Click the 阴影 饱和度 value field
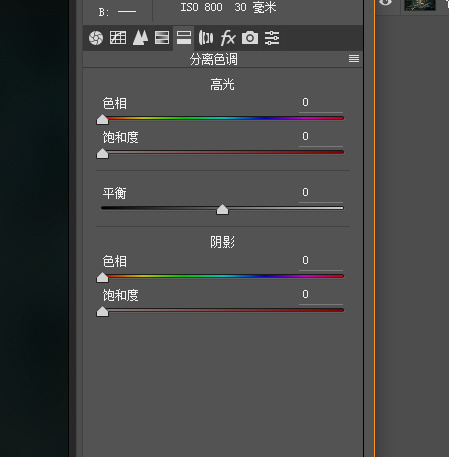Viewport: 449px width, 457px height. pyautogui.click(x=321, y=295)
